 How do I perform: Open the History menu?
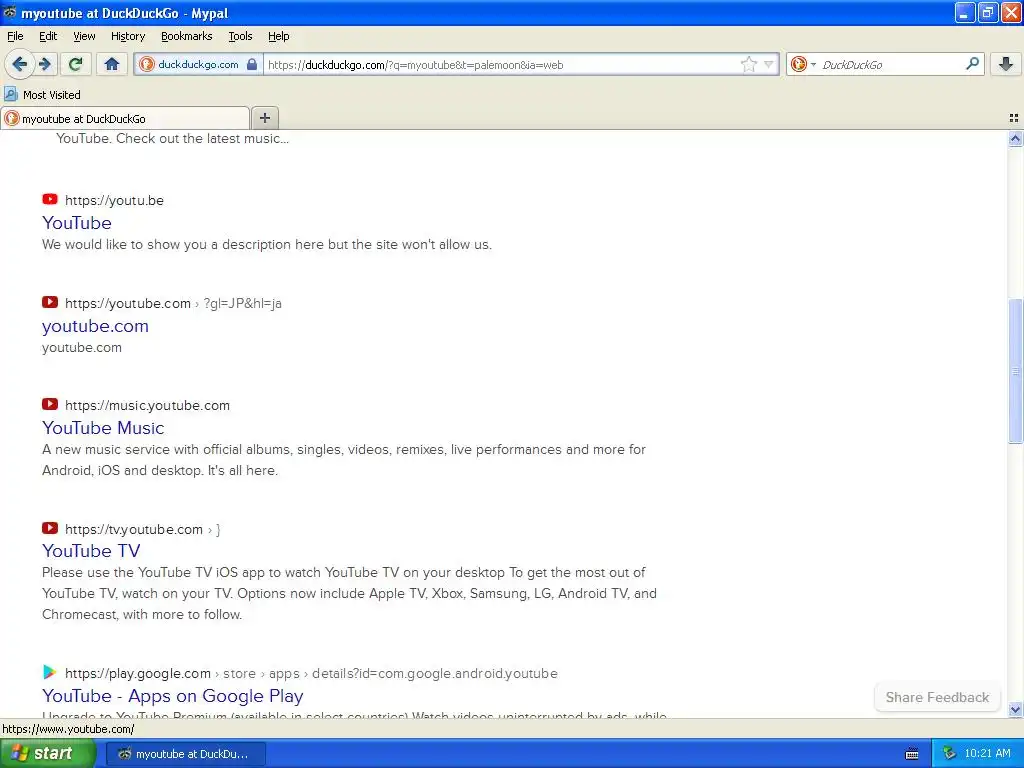127,36
